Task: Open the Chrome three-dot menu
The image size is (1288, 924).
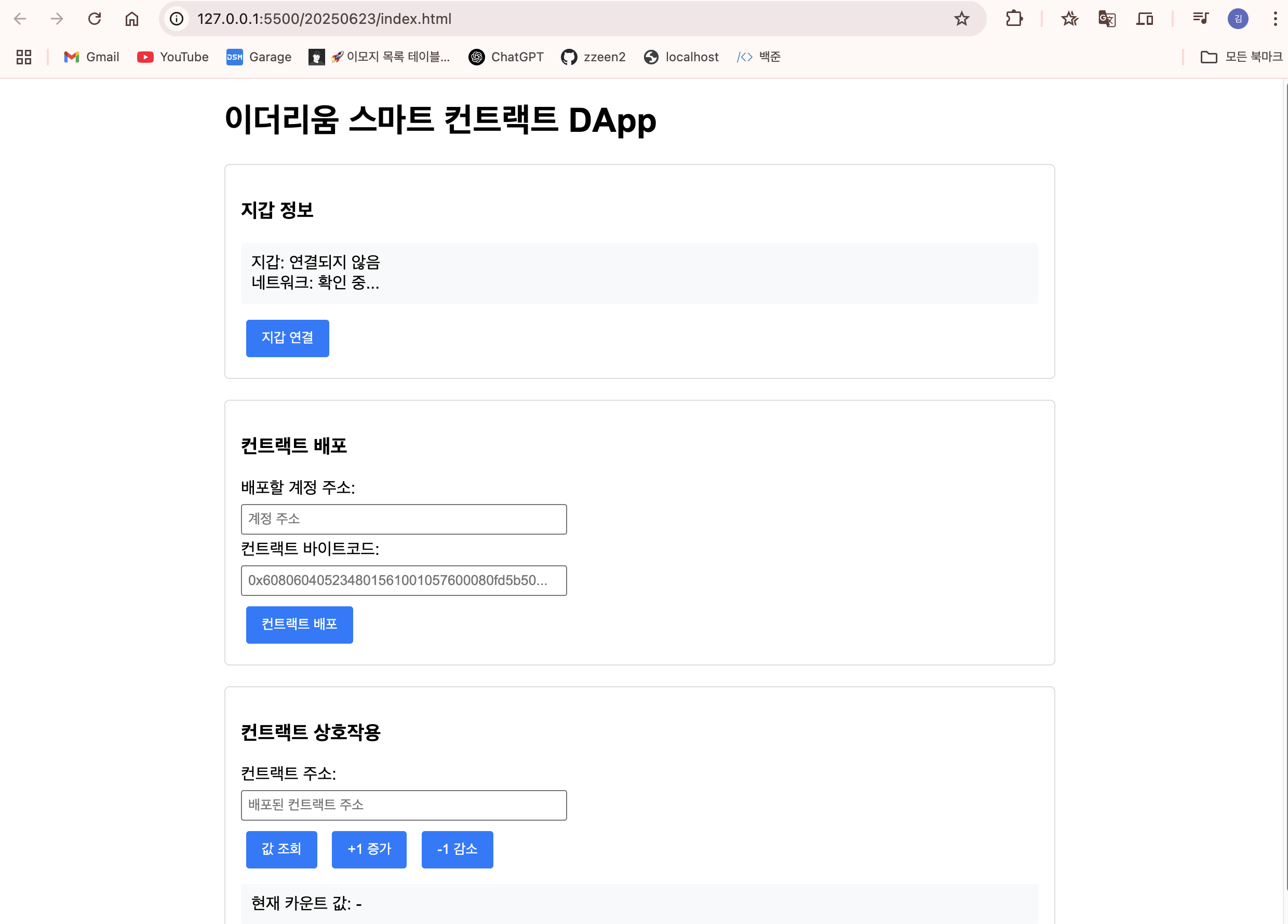Action: coord(1276,18)
